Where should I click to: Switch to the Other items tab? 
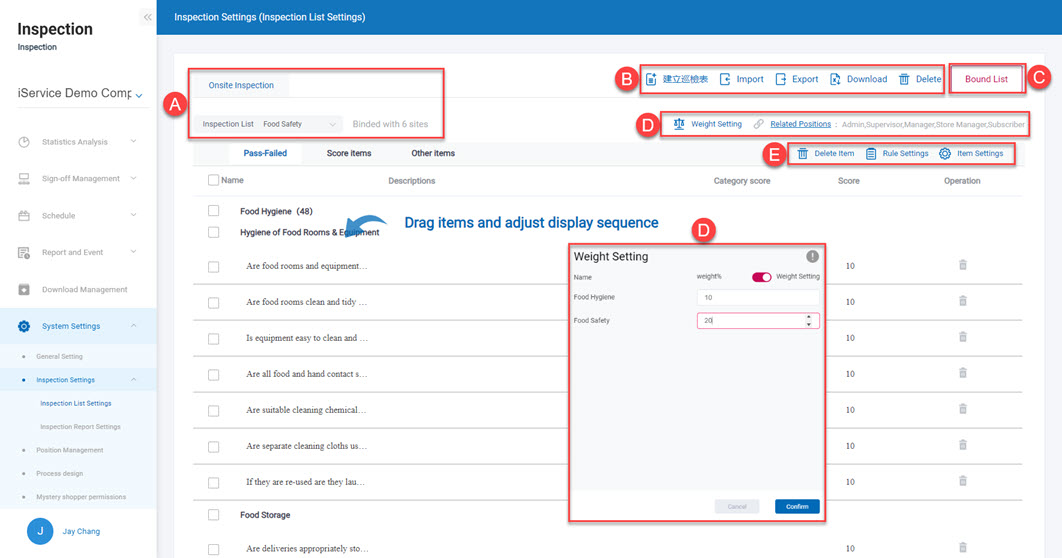coord(433,153)
